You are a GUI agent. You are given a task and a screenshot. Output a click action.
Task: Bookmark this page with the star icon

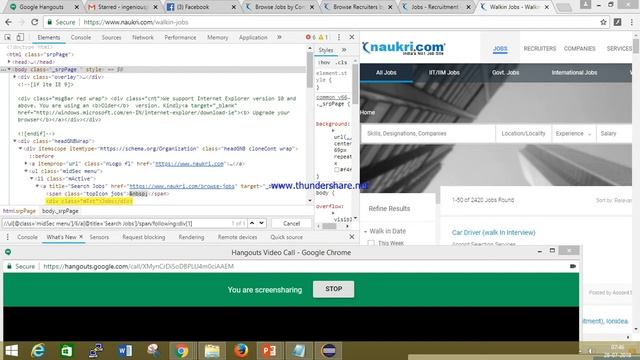pyautogui.click(x=603, y=22)
